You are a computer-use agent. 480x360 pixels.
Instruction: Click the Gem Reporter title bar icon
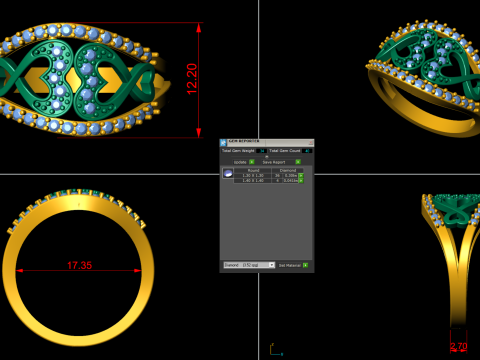223,143
